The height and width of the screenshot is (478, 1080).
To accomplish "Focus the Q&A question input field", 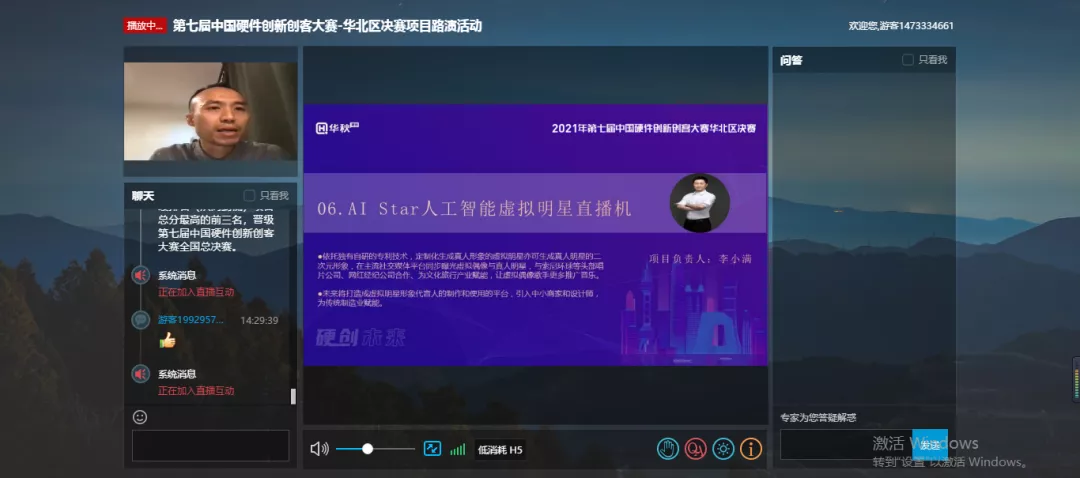I will click(846, 444).
